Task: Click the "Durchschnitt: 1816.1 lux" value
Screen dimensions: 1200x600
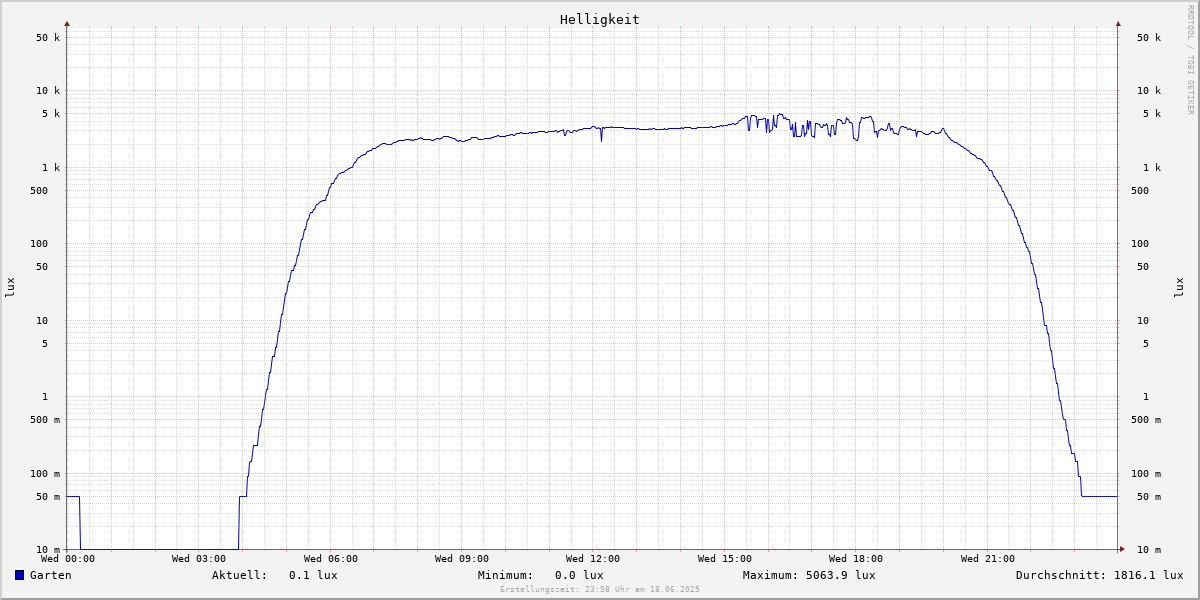Action: pos(1100,575)
